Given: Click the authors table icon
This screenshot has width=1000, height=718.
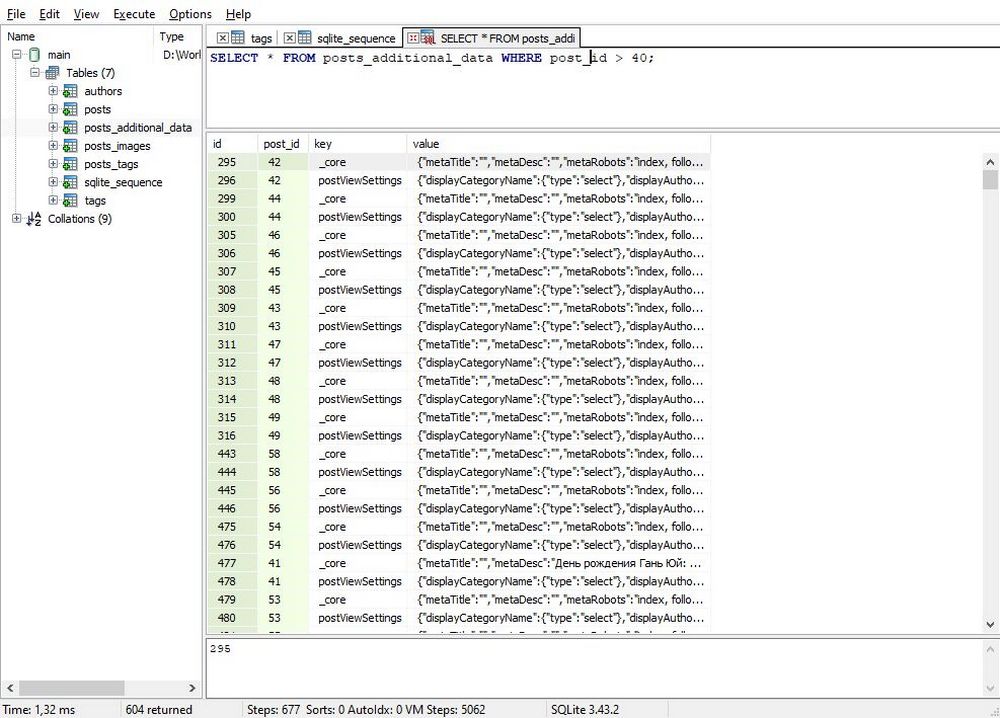Looking at the screenshot, I should pos(70,91).
